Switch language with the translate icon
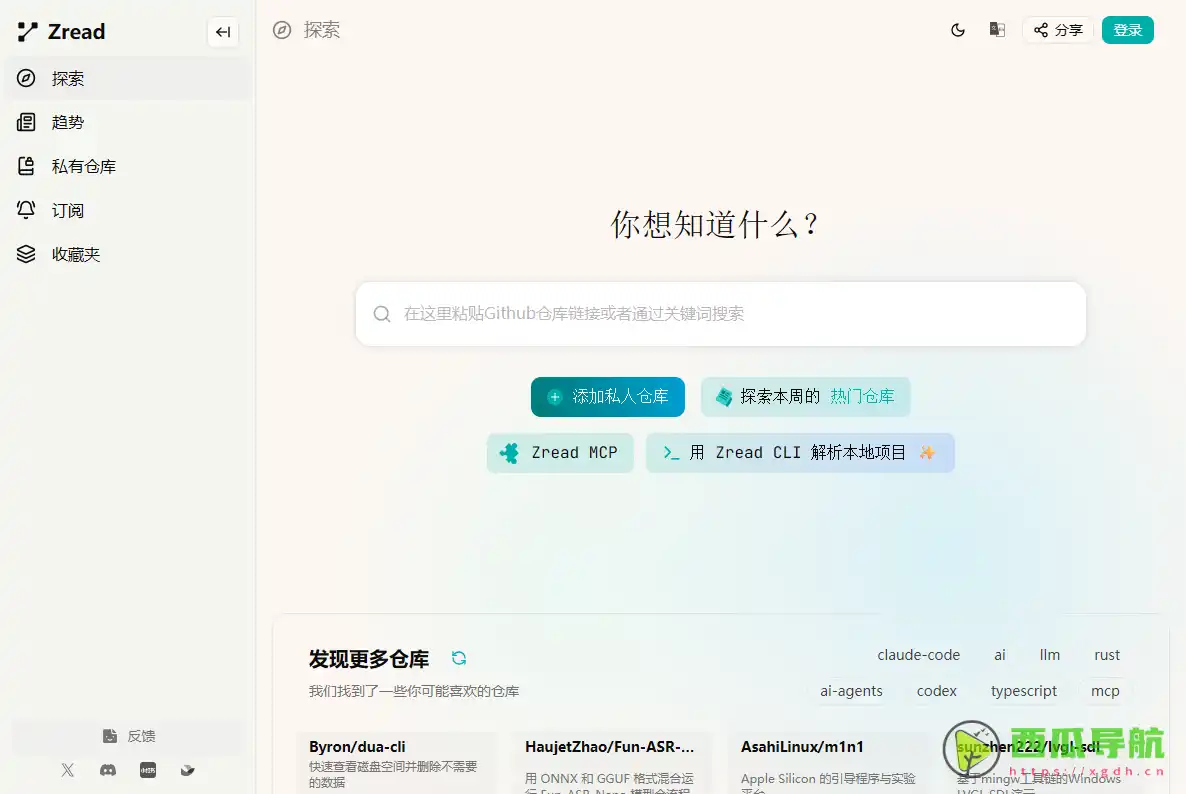The height and width of the screenshot is (794, 1186). point(997,30)
